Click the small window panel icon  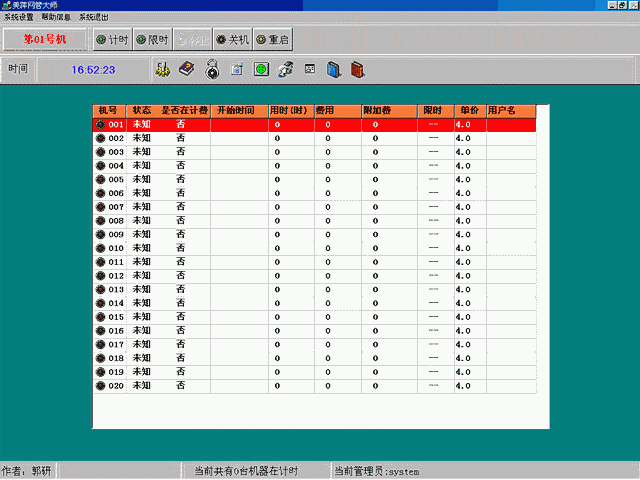coord(310,70)
